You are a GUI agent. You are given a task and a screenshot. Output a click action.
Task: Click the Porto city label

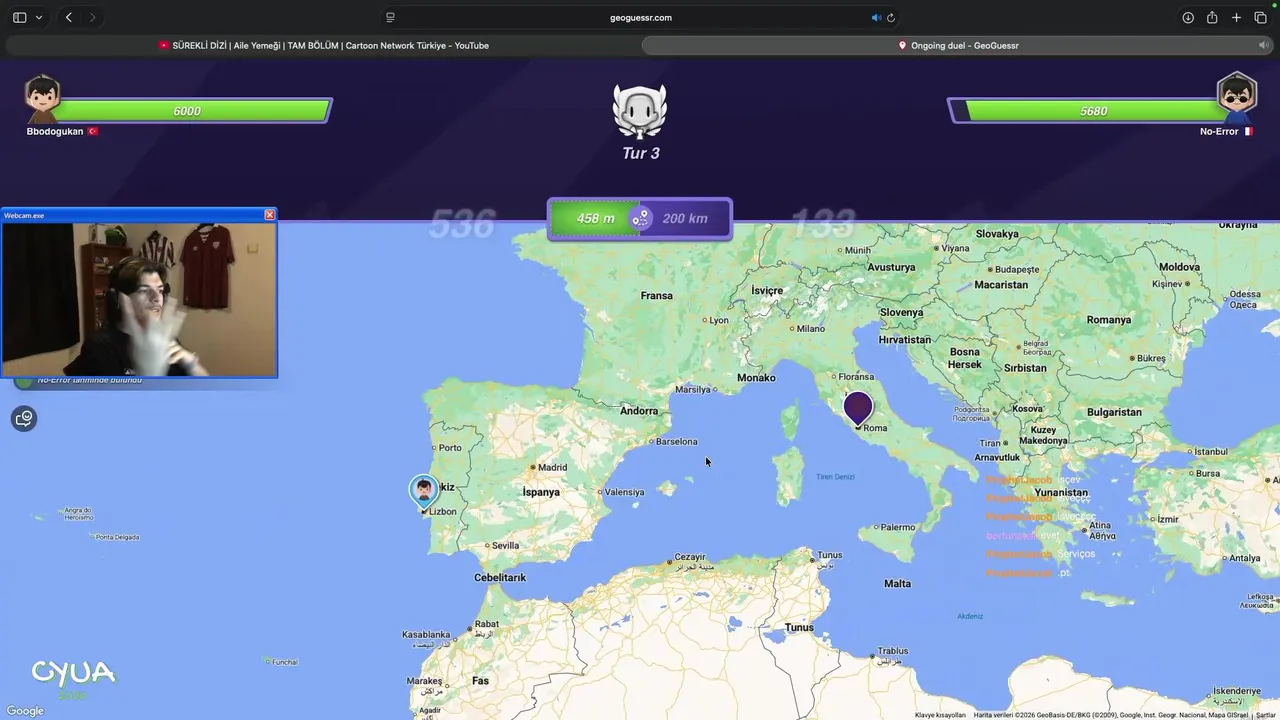click(x=450, y=447)
